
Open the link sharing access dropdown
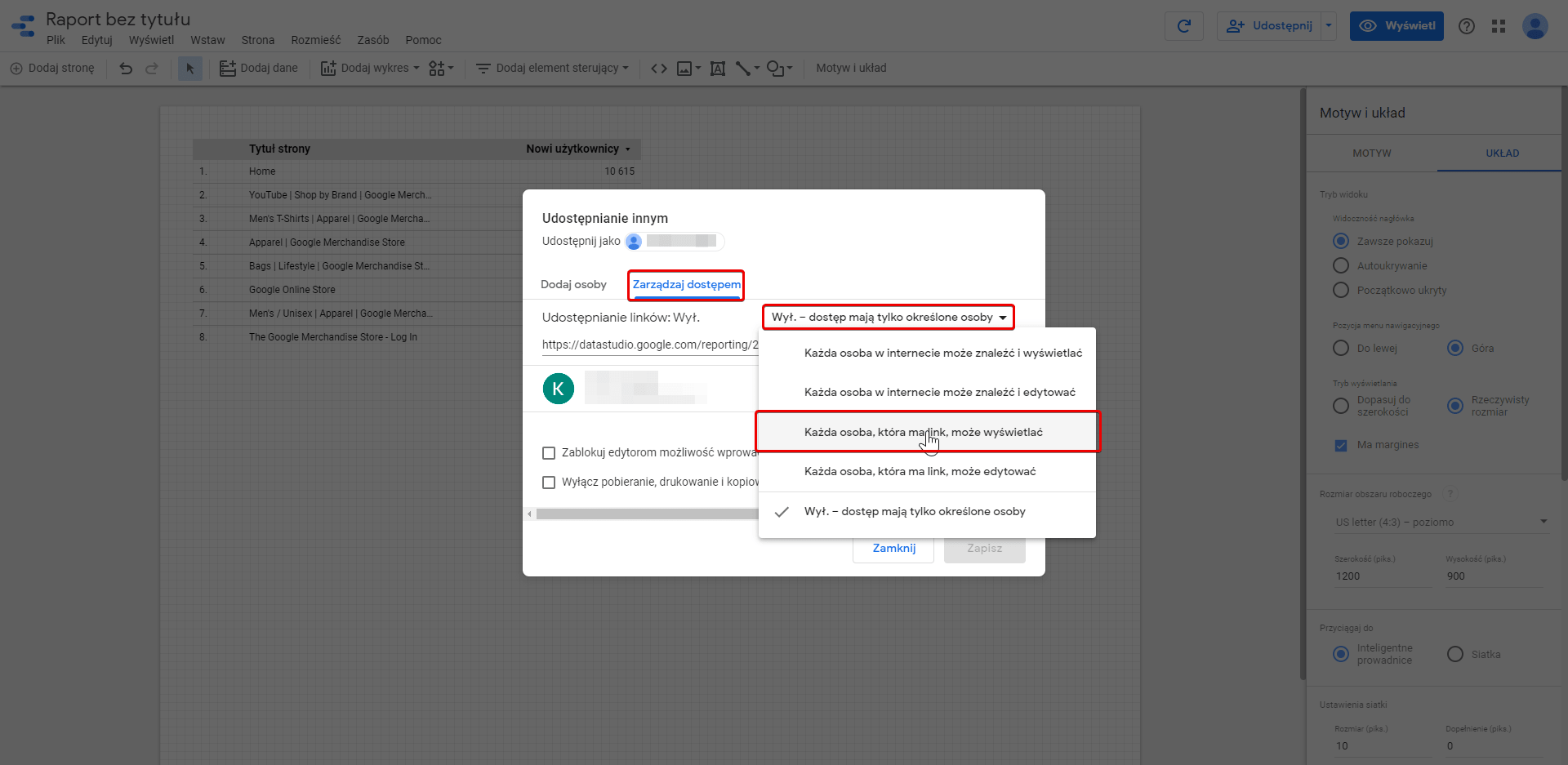click(889, 317)
